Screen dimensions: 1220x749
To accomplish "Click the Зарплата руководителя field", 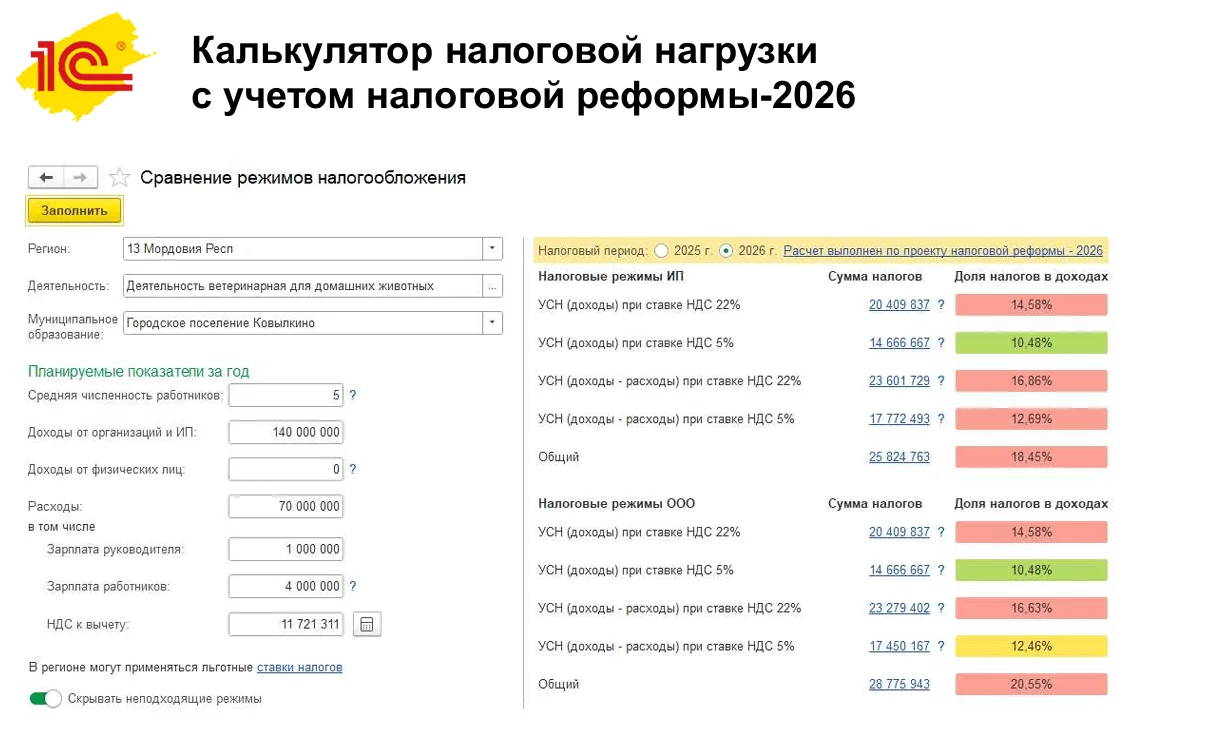I will tap(286, 549).
